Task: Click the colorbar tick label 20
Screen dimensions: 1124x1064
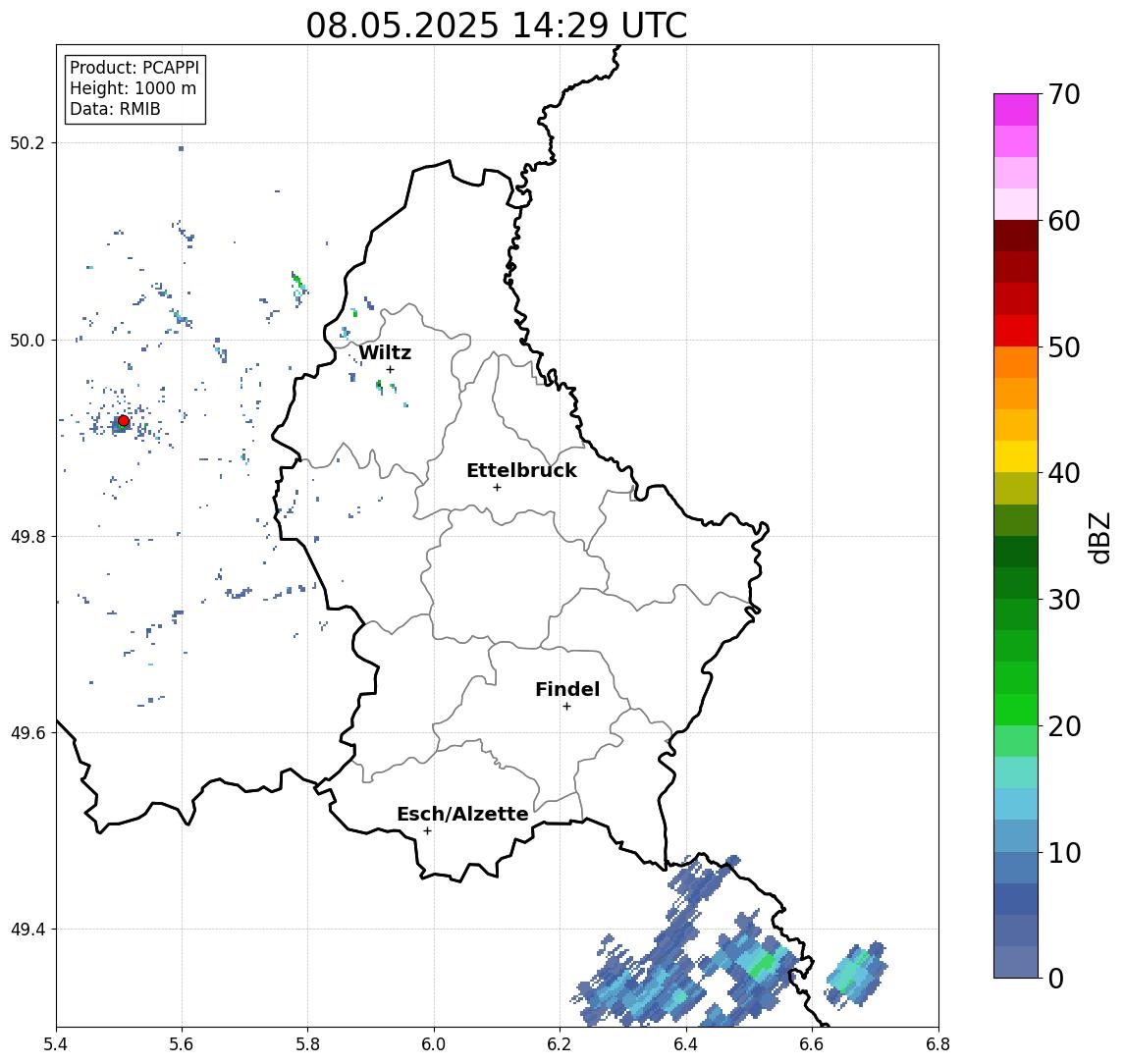Action: pyautogui.click(x=1064, y=725)
